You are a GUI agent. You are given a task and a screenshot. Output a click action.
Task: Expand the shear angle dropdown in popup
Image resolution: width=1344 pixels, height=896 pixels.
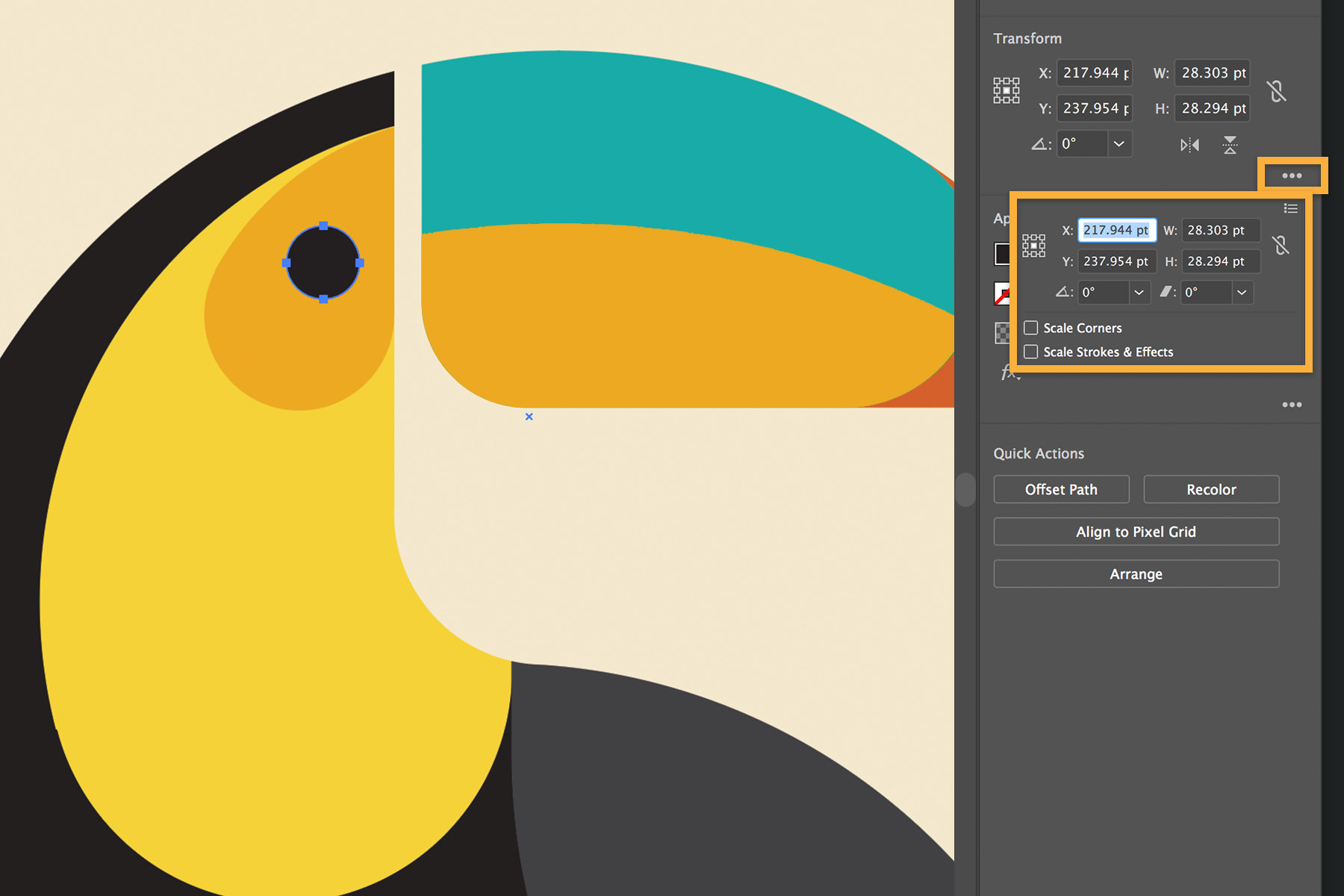pos(1242,293)
